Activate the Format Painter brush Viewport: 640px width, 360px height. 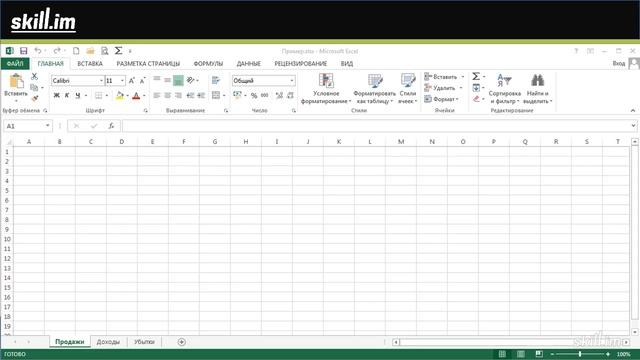click(x=35, y=98)
